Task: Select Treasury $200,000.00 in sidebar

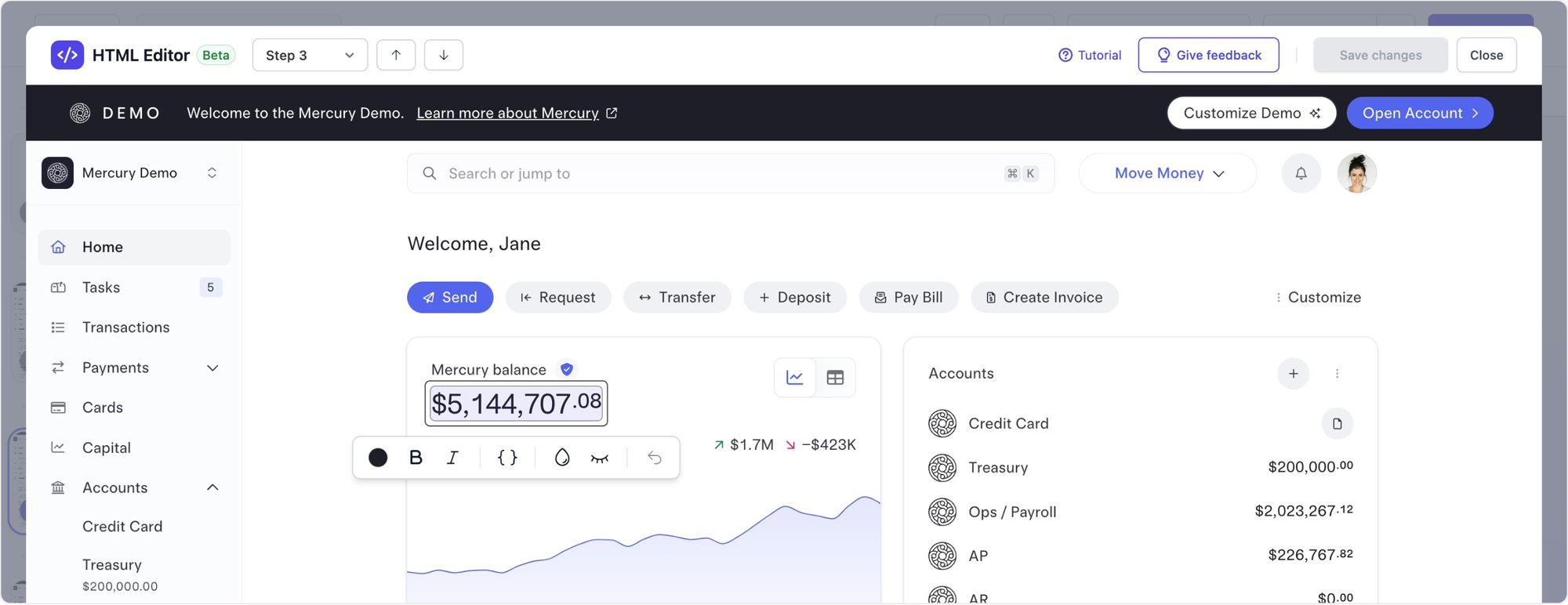Action: coord(120,574)
